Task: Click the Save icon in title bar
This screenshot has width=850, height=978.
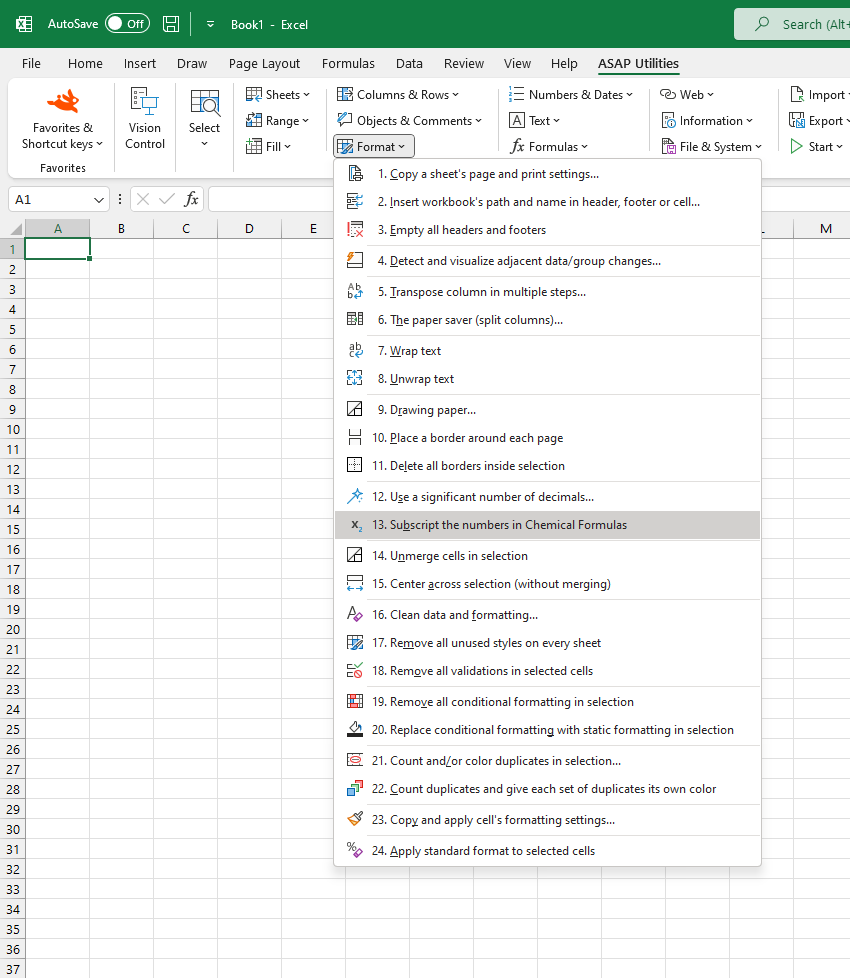Action: [171, 24]
